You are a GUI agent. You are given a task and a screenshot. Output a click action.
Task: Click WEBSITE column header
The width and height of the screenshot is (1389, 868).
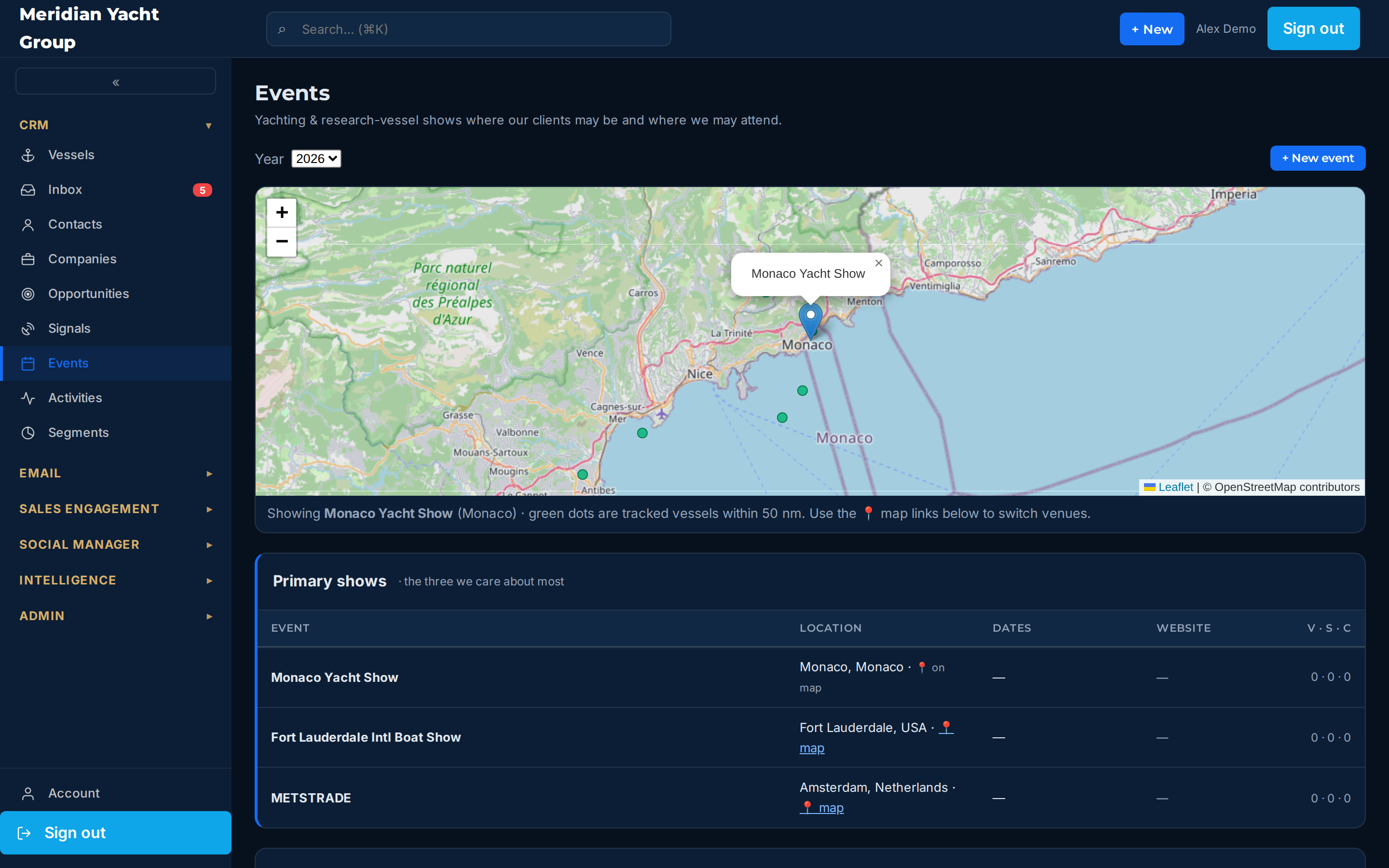click(x=1184, y=628)
